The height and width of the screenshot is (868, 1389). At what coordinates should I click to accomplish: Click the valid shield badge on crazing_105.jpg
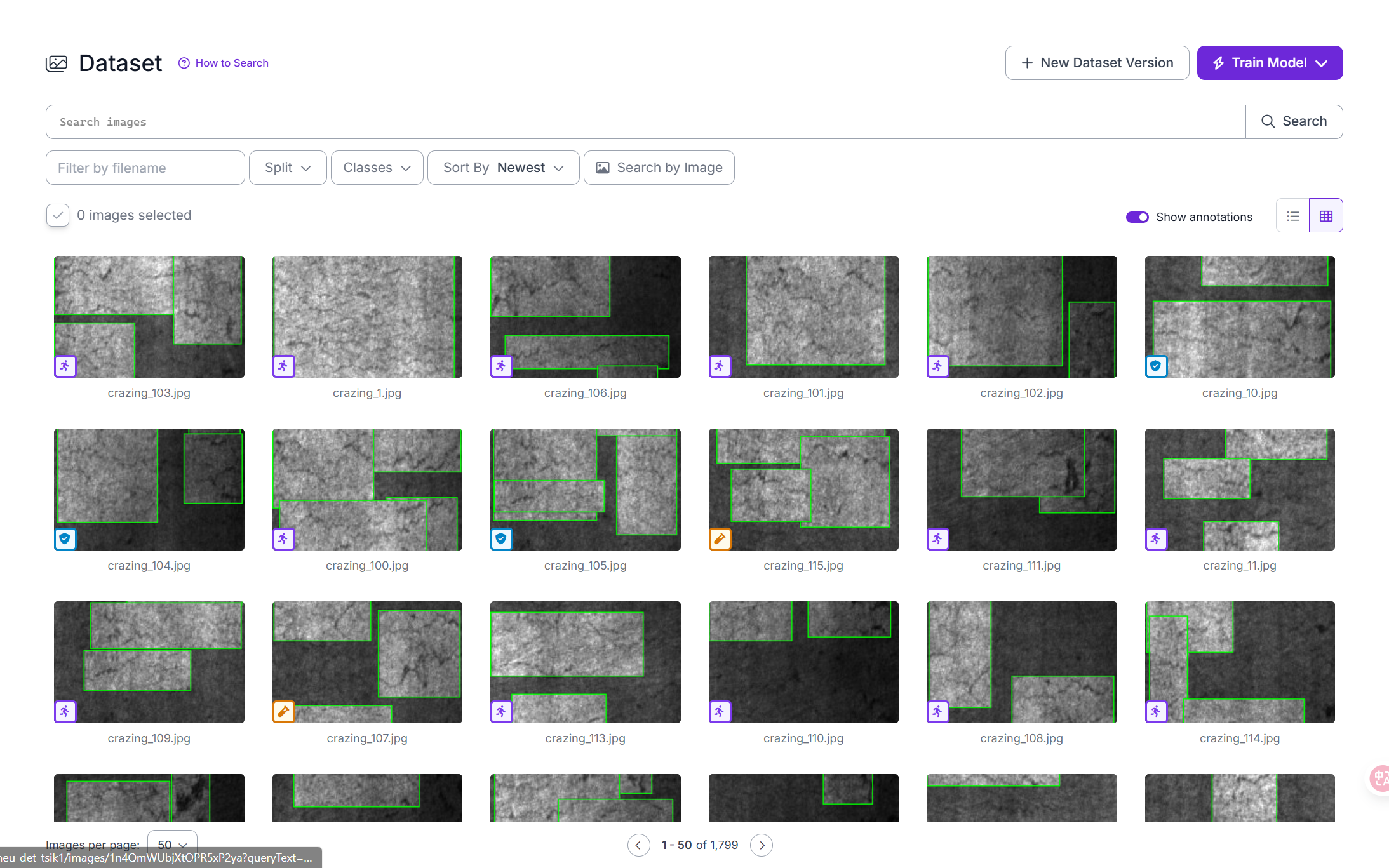point(501,539)
